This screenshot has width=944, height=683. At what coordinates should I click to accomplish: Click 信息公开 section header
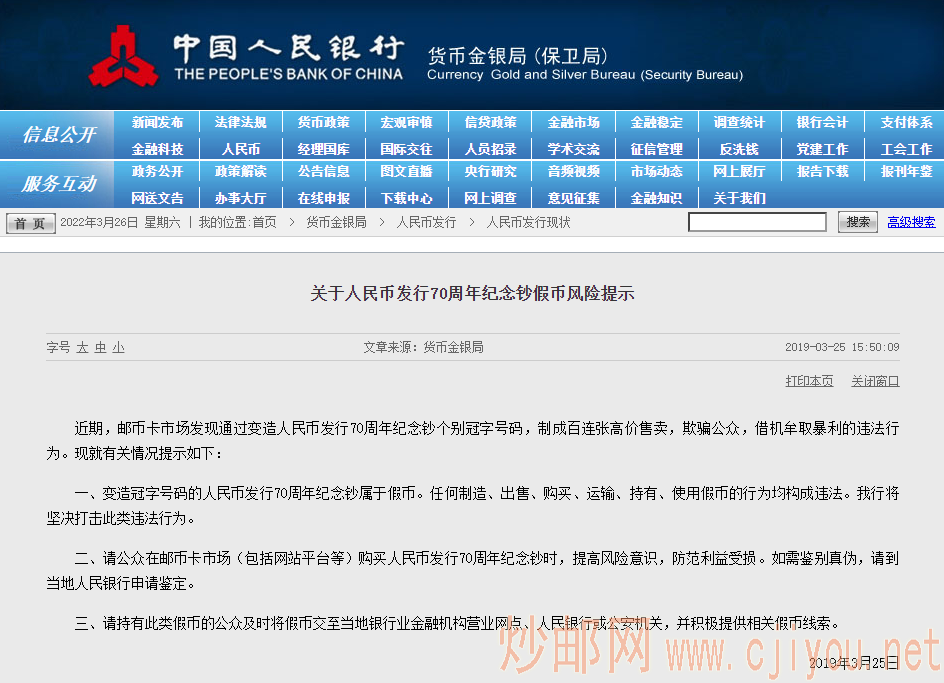[58, 135]
